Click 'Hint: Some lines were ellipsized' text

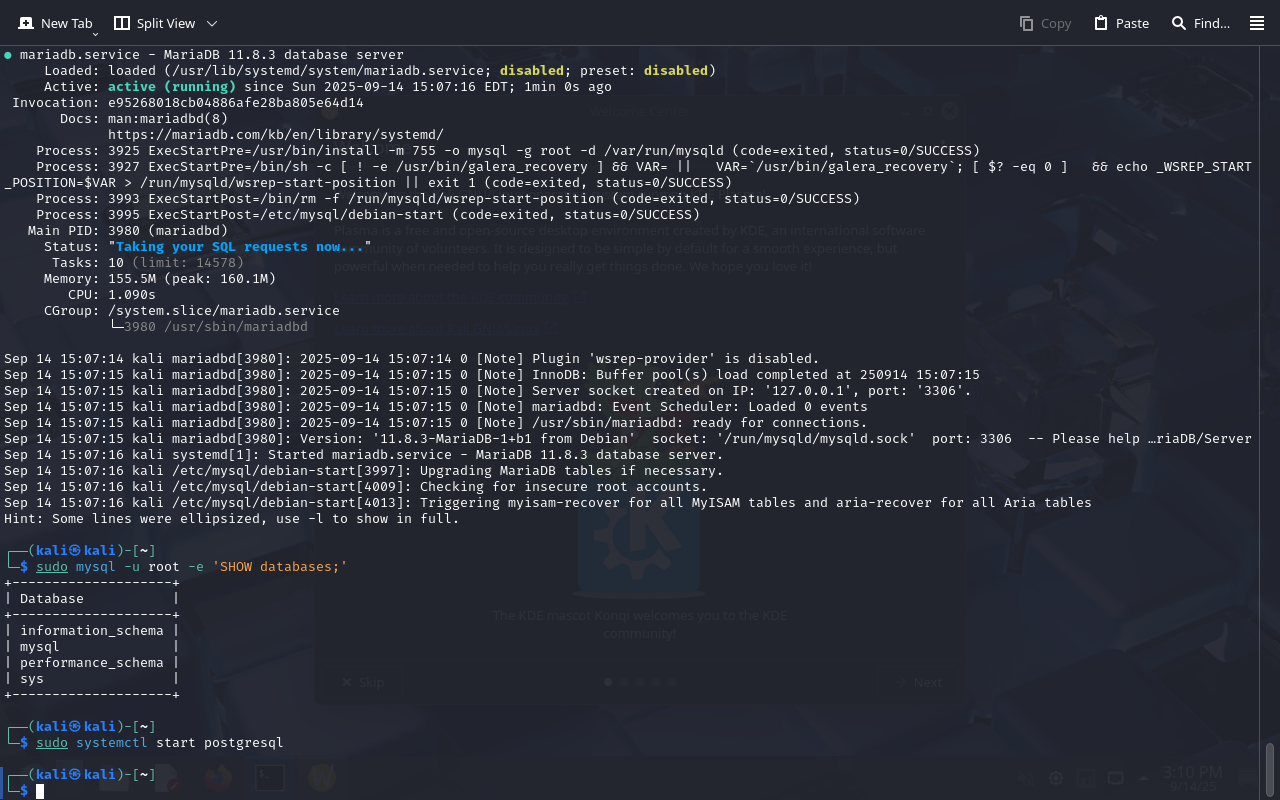(232, 518)
